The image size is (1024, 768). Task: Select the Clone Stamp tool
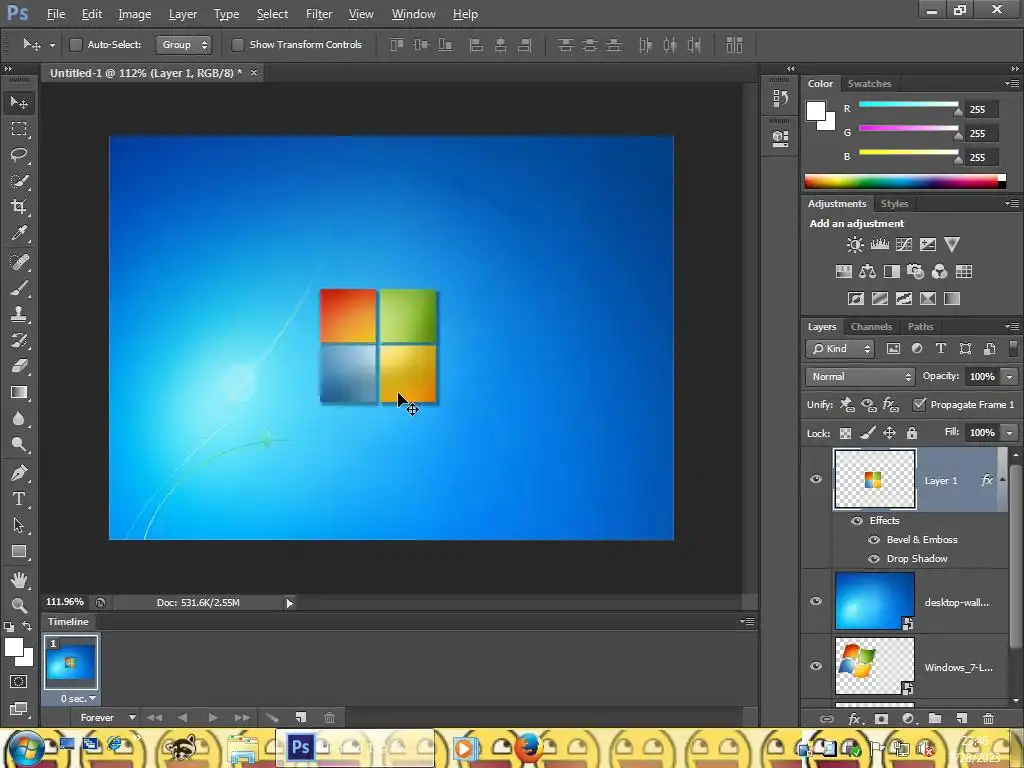[19, 314]
